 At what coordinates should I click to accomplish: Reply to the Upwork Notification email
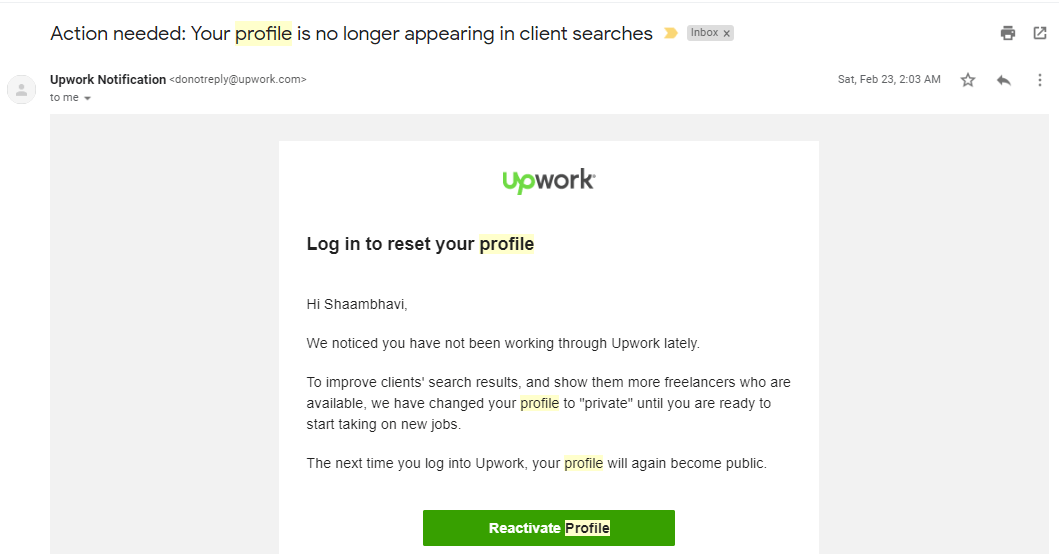pos(1004,80)
